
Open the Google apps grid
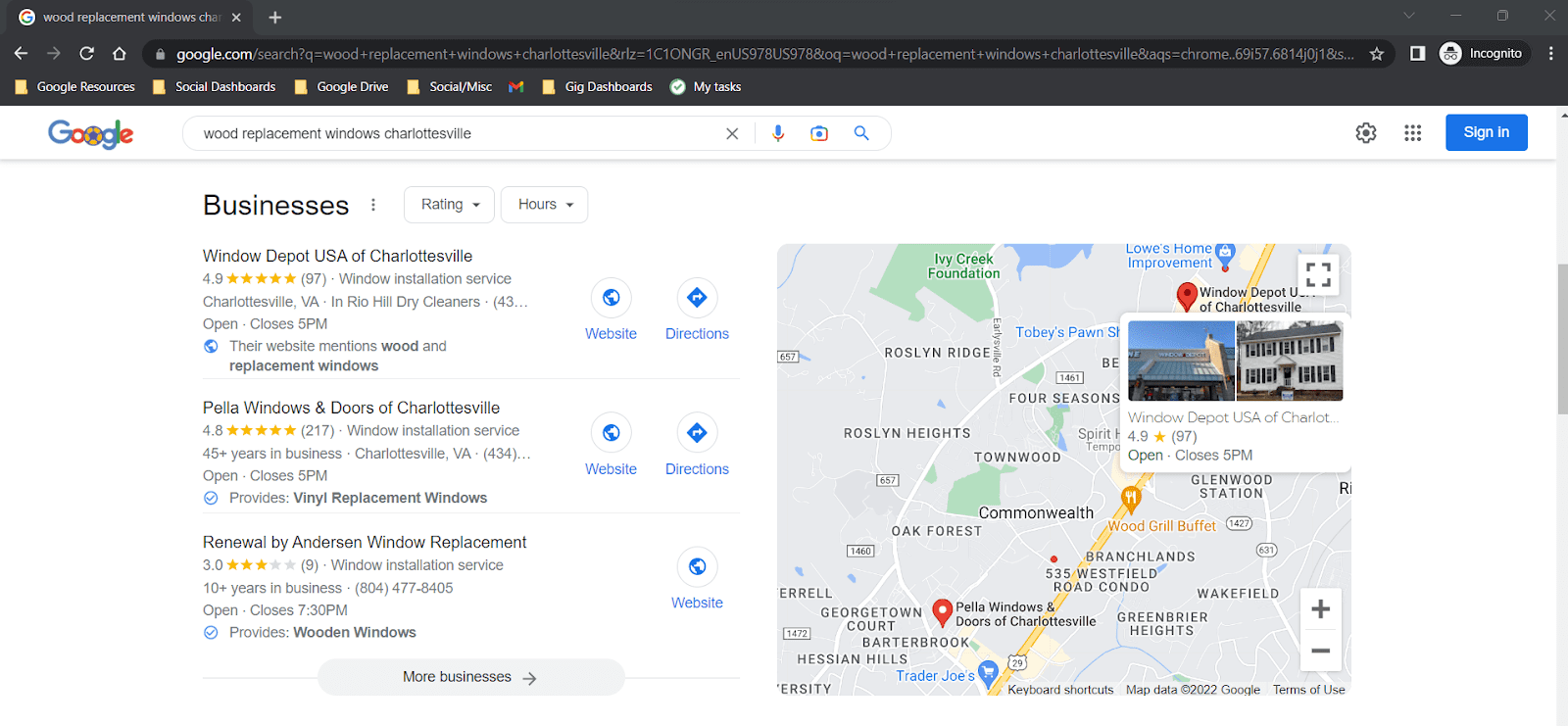click(x=1412, y=133)
